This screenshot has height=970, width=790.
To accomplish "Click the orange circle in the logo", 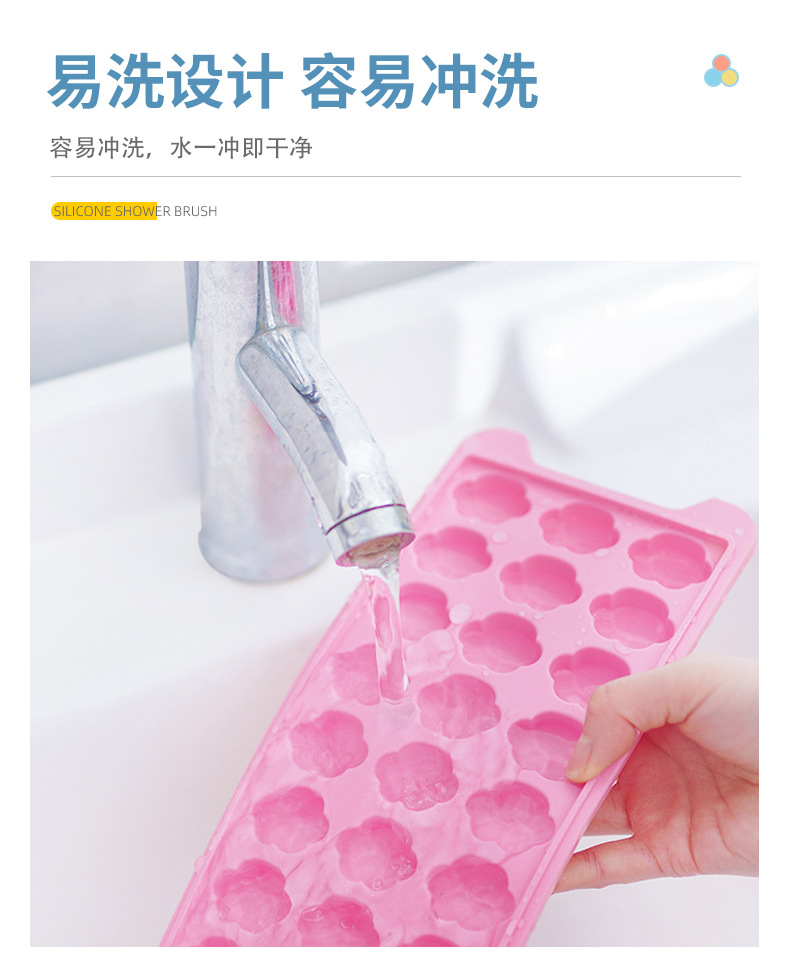I will point(721,62).
